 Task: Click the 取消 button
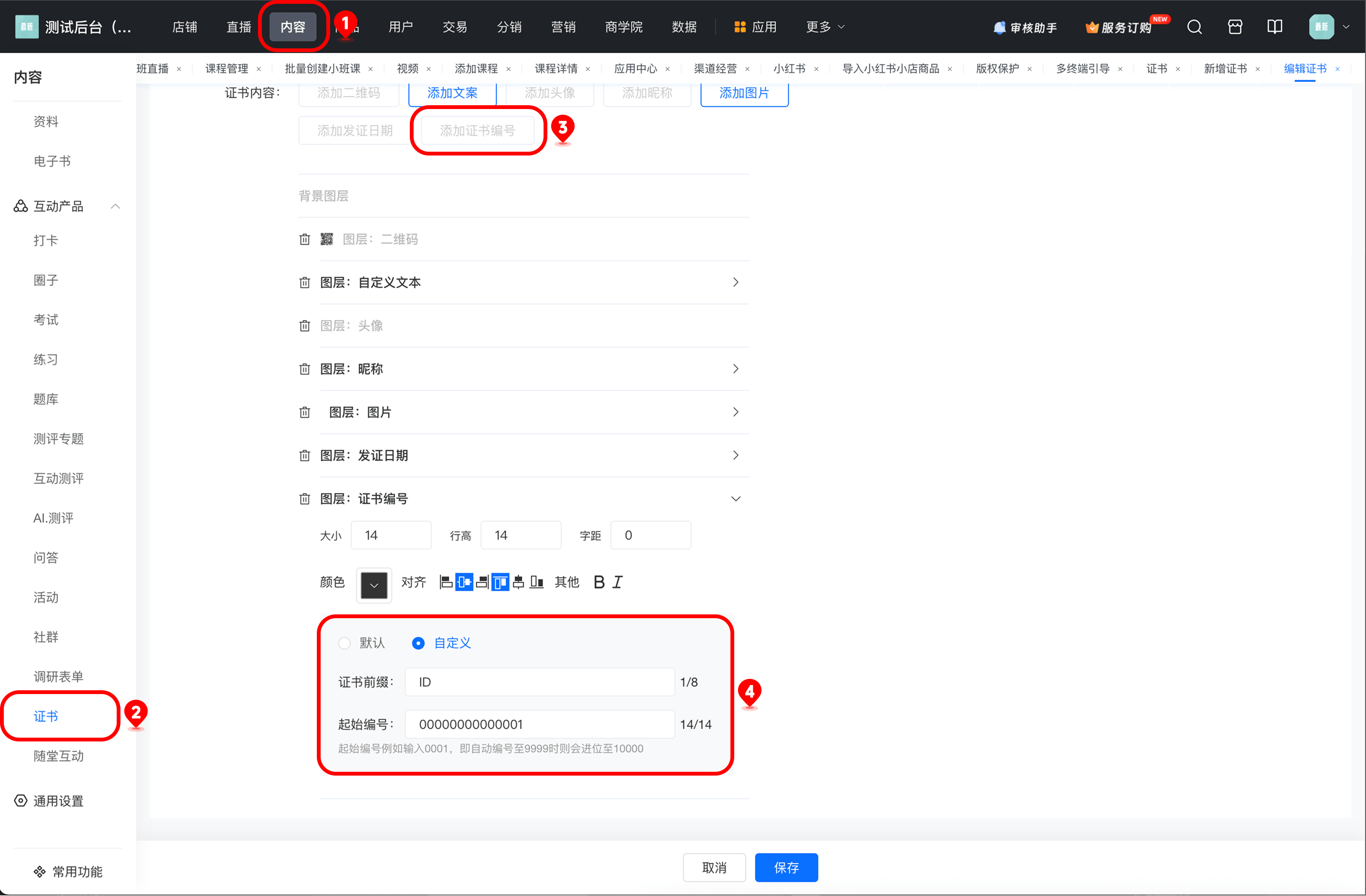pos(714,868)
